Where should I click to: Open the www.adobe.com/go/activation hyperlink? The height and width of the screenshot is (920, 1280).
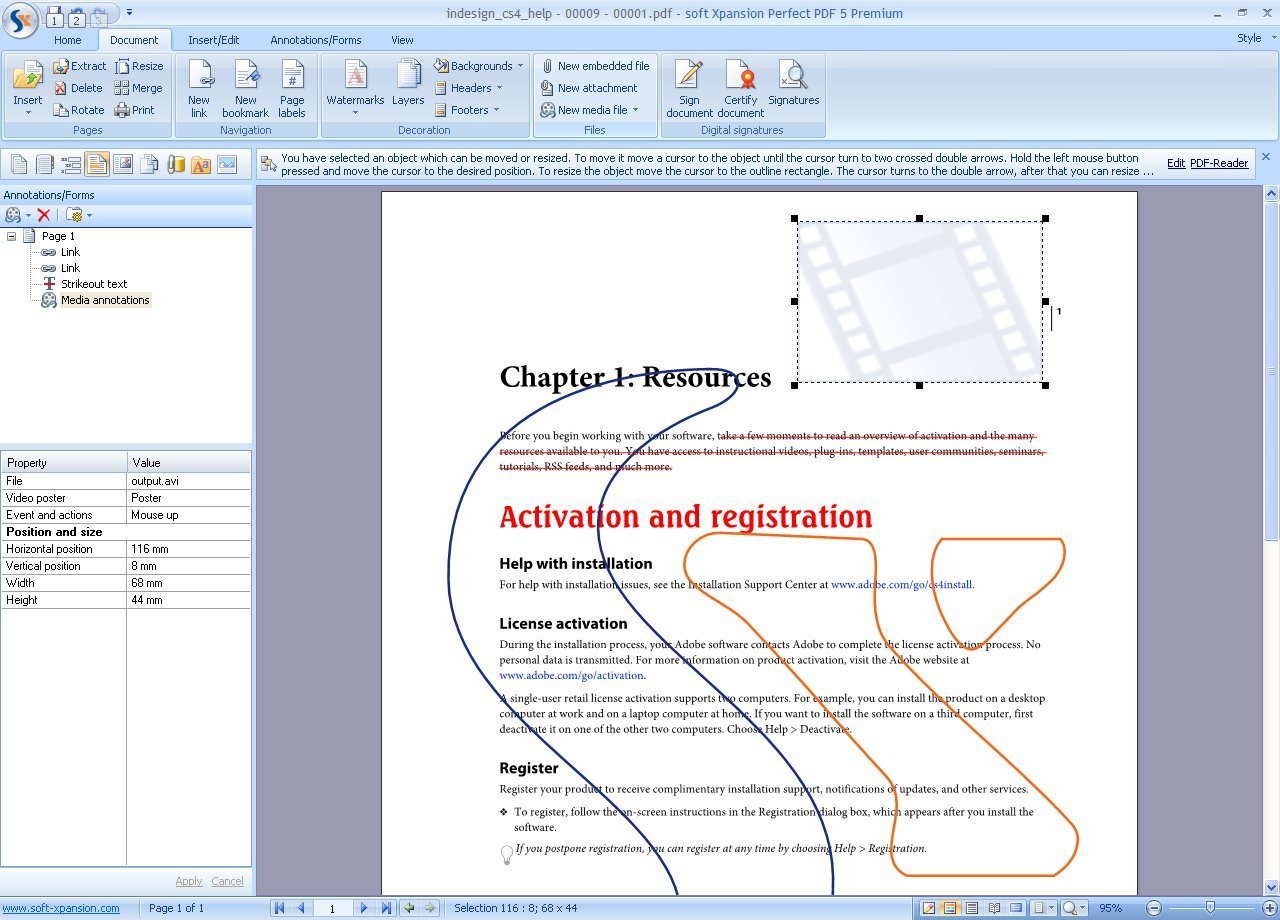click(x=571, y=675)
